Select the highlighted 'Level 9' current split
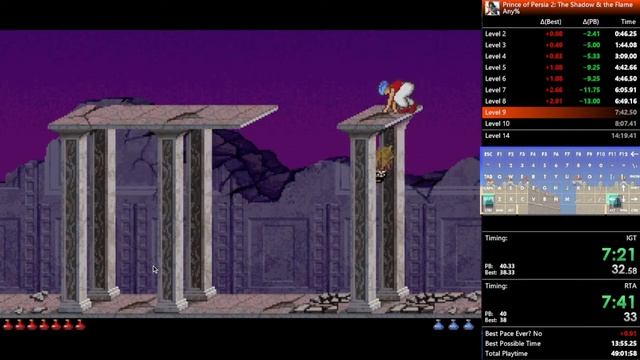The height and width of the screenshot is (360, 640). click(560, 112)
